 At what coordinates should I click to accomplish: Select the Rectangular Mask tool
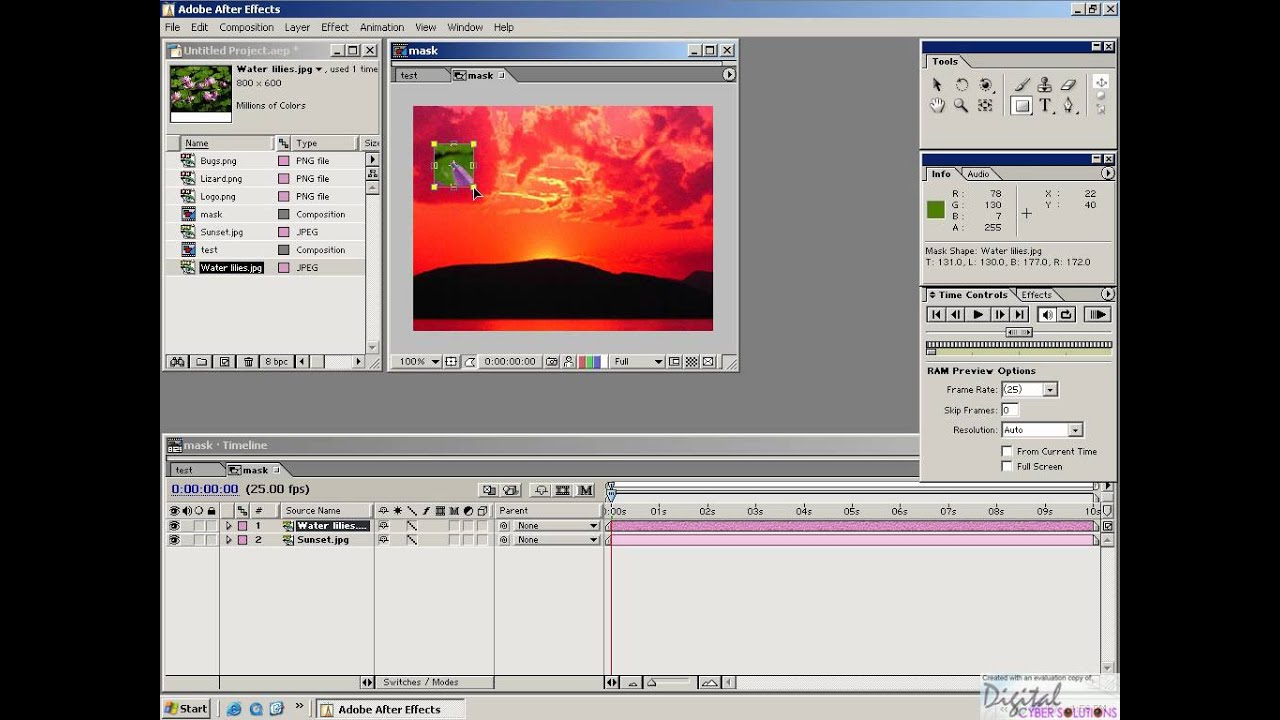(x=1021, y=105)
